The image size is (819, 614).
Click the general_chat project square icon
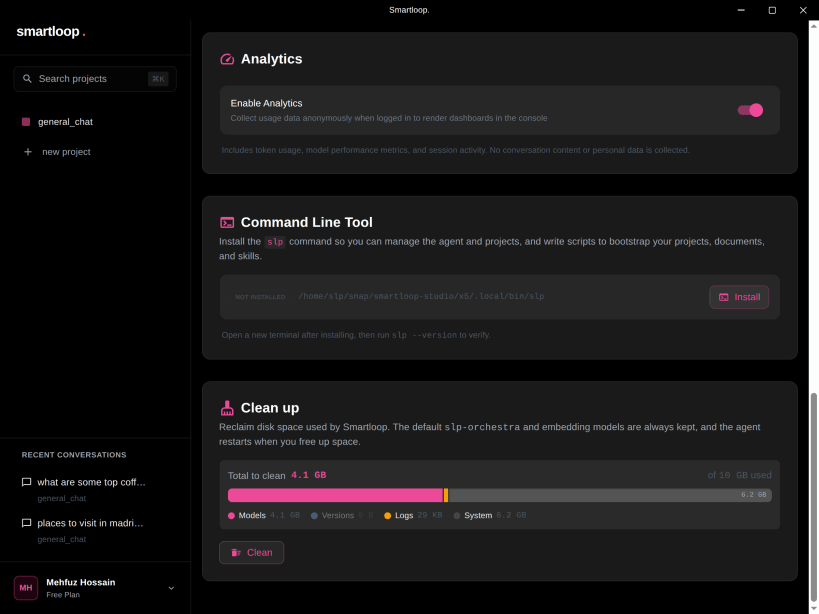26,122
